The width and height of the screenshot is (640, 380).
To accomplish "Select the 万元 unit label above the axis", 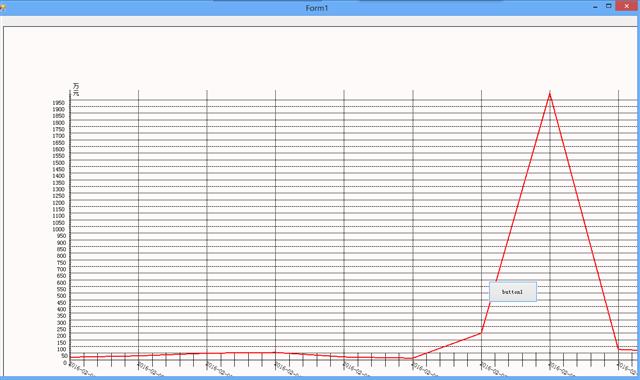I will (x=76, y=89).
